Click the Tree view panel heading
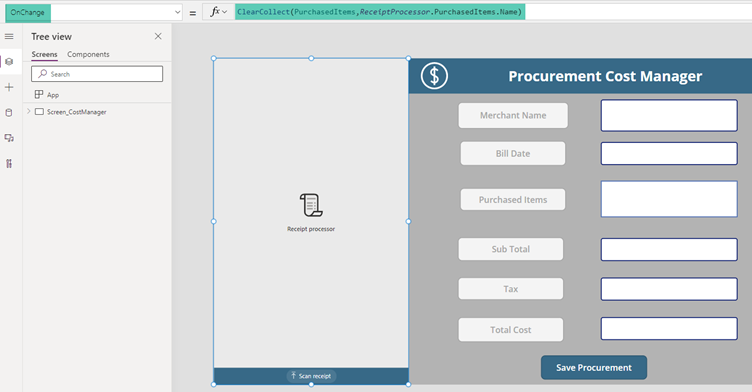 [51, 36]
